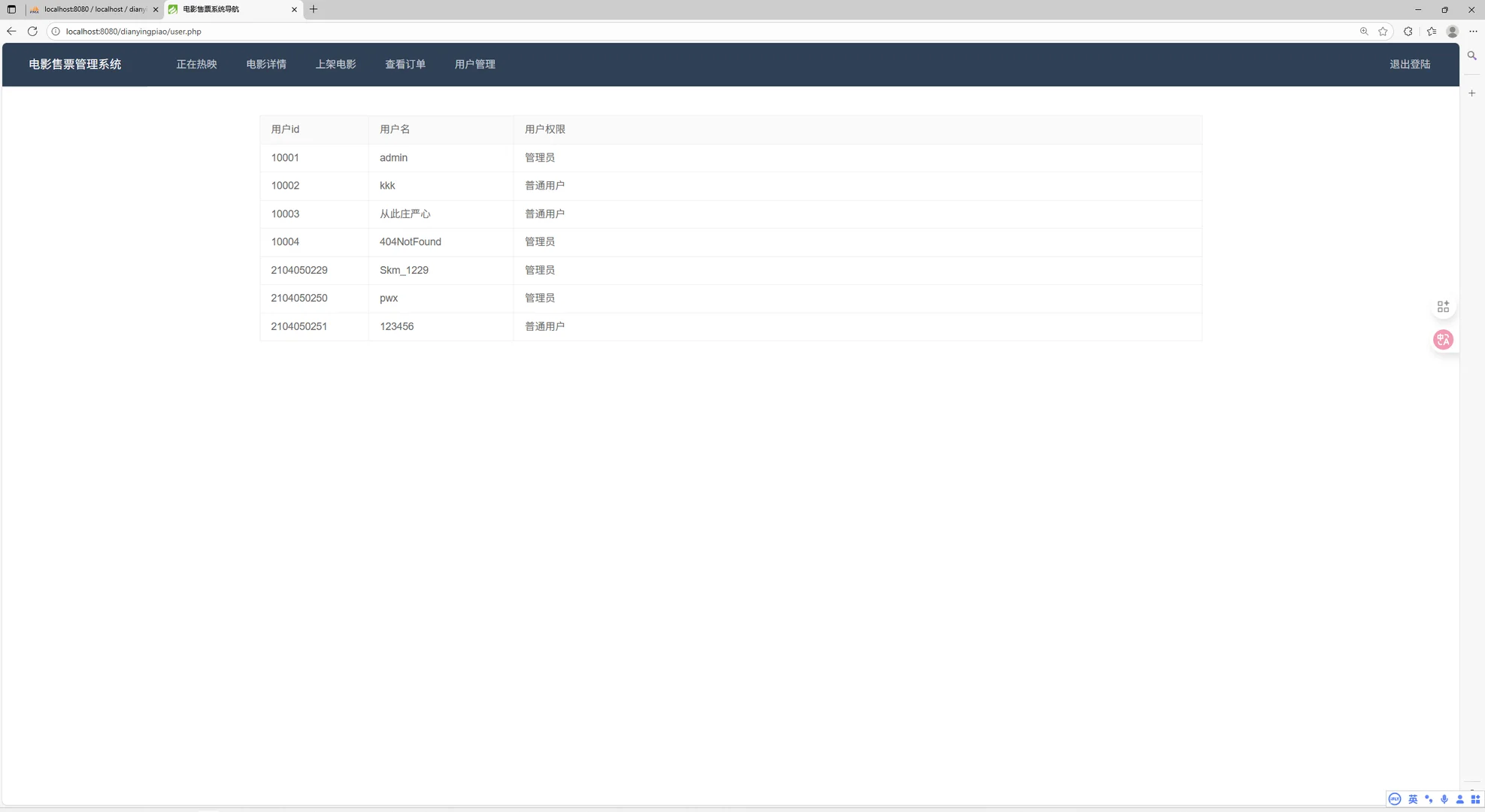
Task: Click the 退出登陆 logout link
Action: (1410, 64)
